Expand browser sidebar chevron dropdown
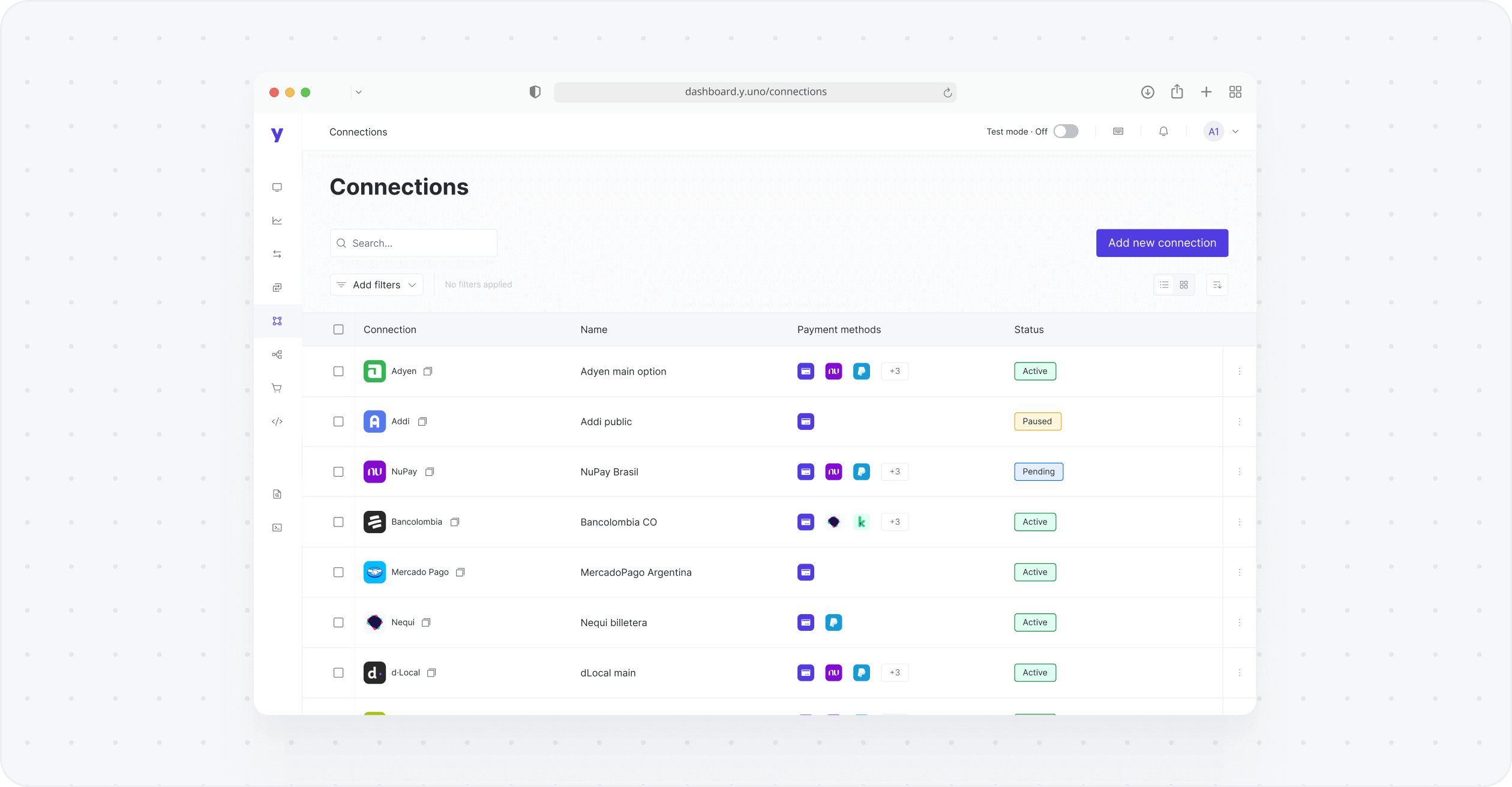This screenshot has width=1512, height=787. 358,92
